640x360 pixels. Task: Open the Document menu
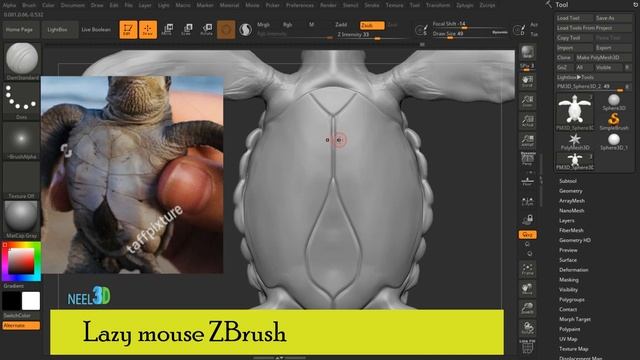point(73,5)
